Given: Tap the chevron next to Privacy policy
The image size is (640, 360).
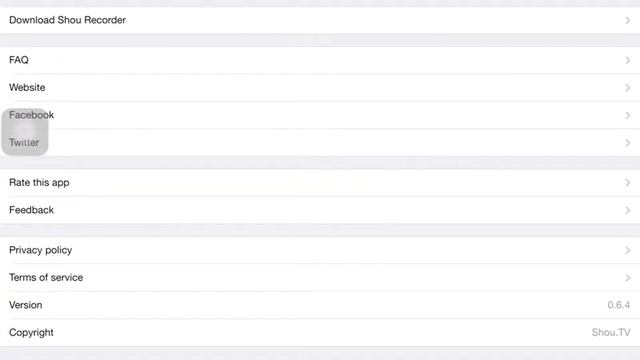Looking at the screenshot, I should point(628,250).
